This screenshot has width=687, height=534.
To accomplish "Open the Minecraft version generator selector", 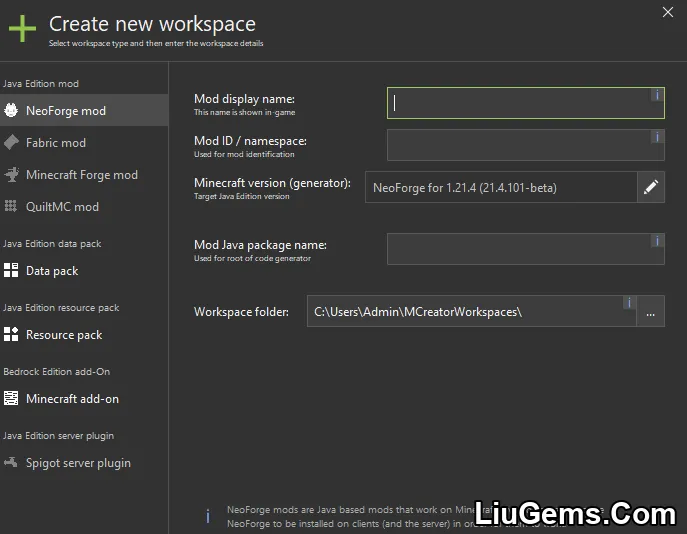I will pos(501,187).
